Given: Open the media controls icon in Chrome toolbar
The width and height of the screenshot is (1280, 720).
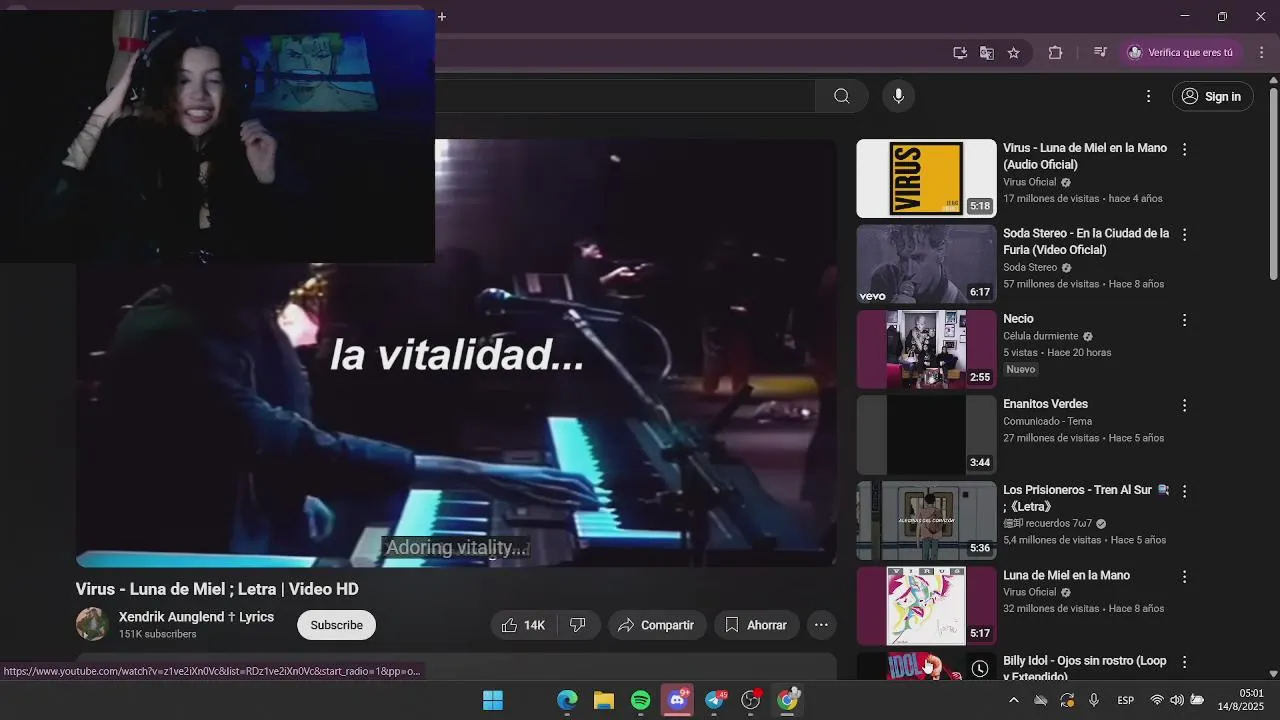Looking at the screenshot, I should coord(1100,53).
